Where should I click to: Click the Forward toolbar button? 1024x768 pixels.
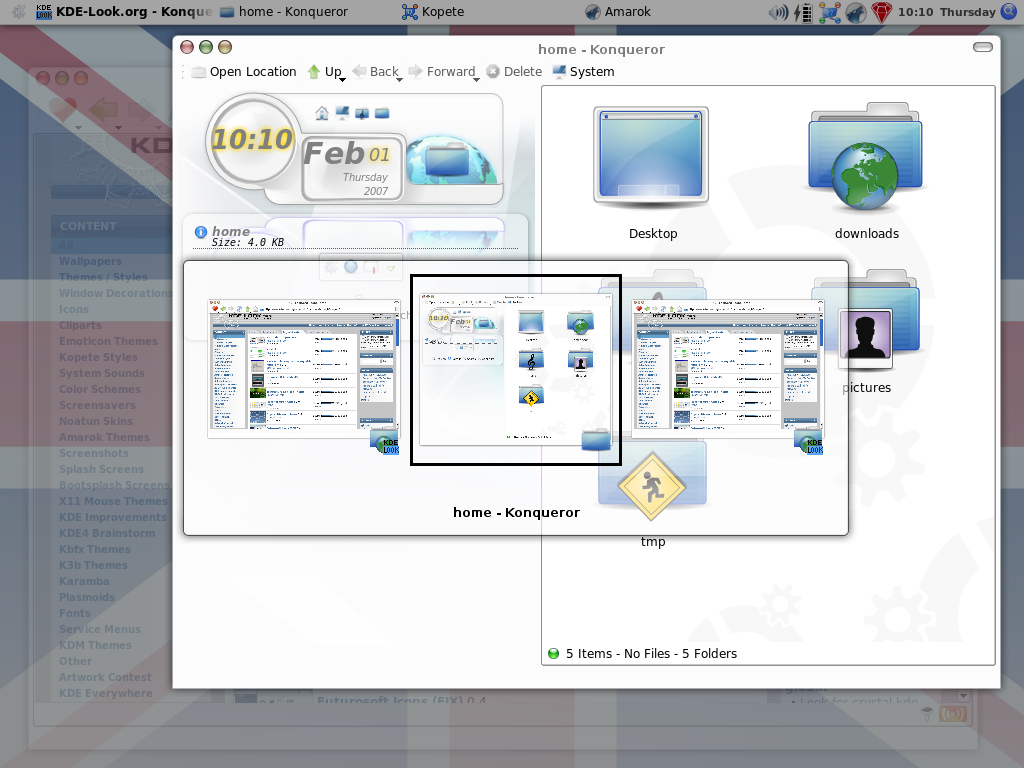443,72
